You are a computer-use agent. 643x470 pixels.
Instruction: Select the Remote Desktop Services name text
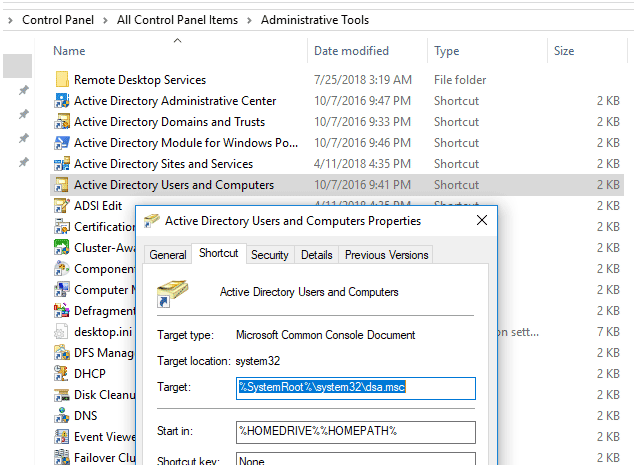pos(140,80)
